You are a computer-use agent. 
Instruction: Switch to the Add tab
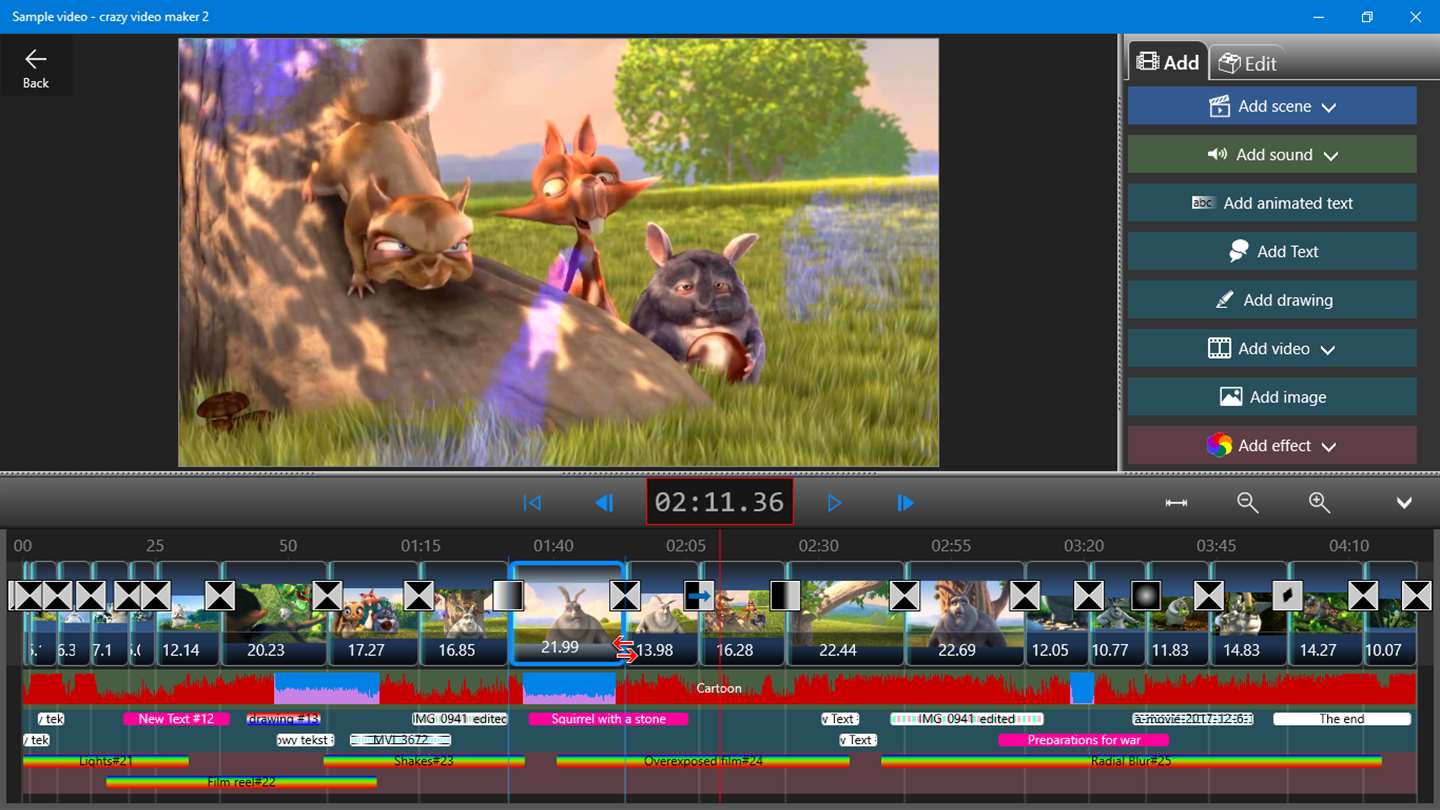point(1168,62)
